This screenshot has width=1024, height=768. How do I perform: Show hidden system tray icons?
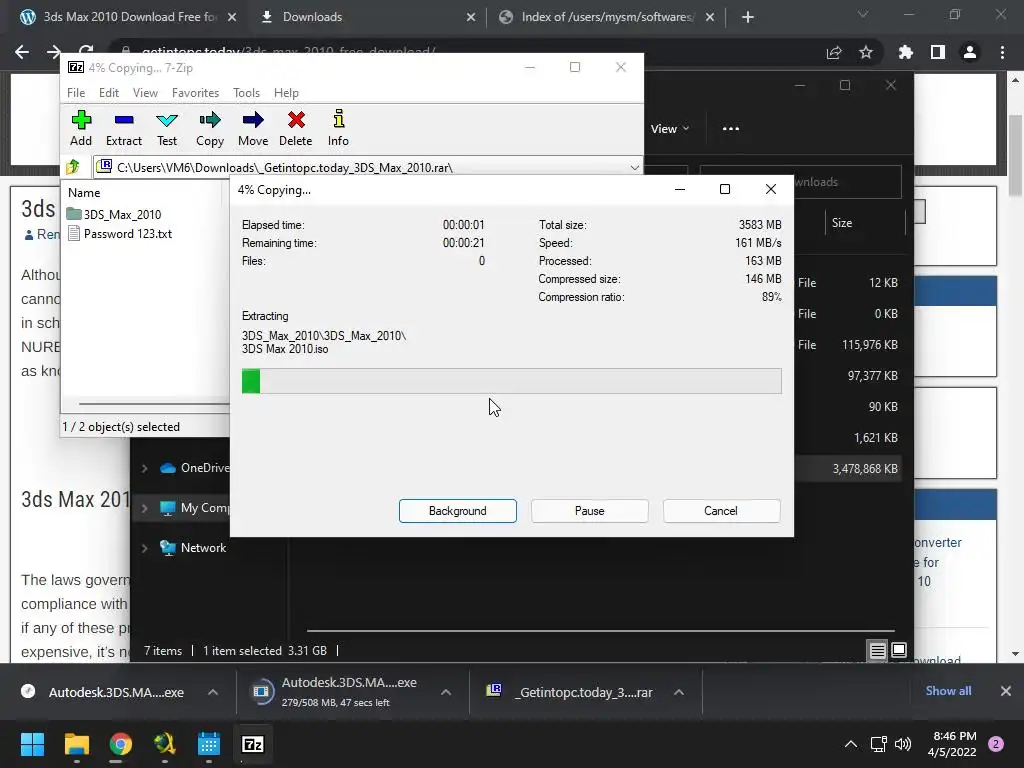click(851, 744)
